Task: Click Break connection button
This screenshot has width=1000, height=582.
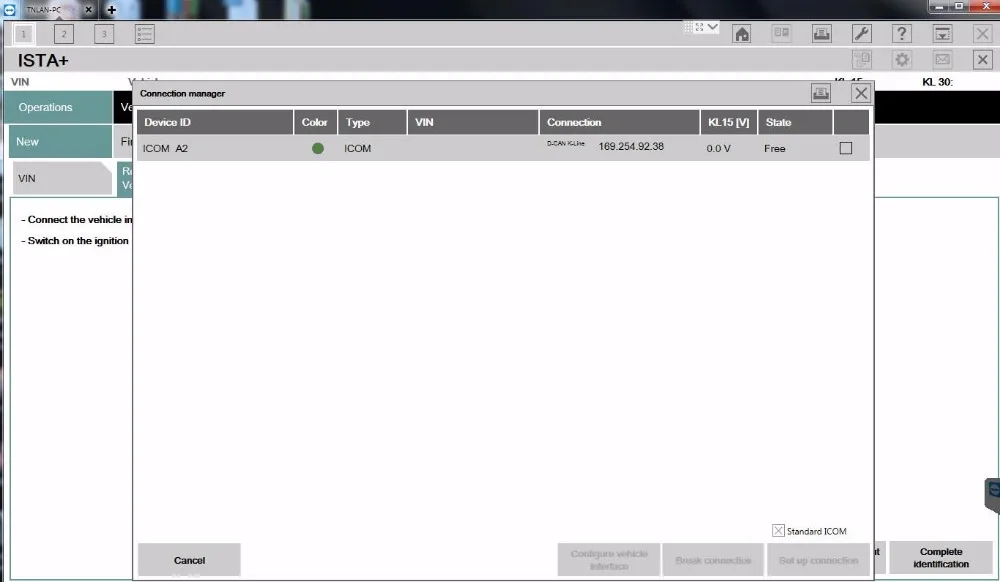Action: point(713,560)
